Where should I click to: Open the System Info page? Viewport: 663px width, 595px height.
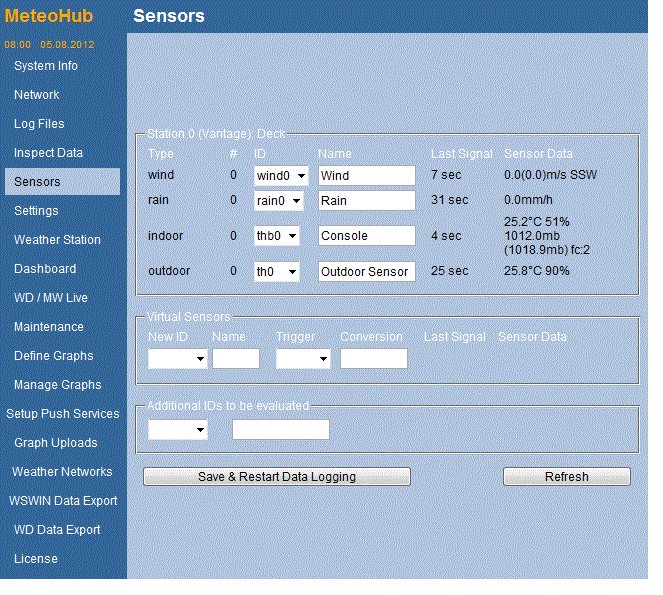[x=46, y=66]
